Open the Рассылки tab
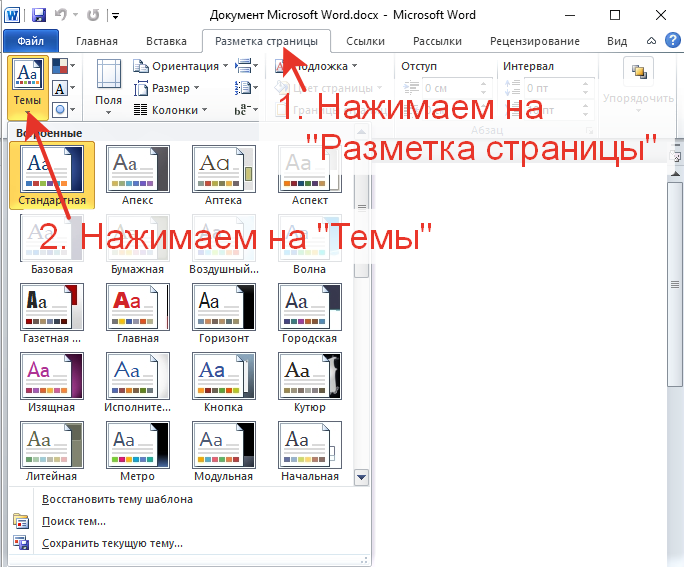Viewport: 685px width, 567px height. click(437, 41)
